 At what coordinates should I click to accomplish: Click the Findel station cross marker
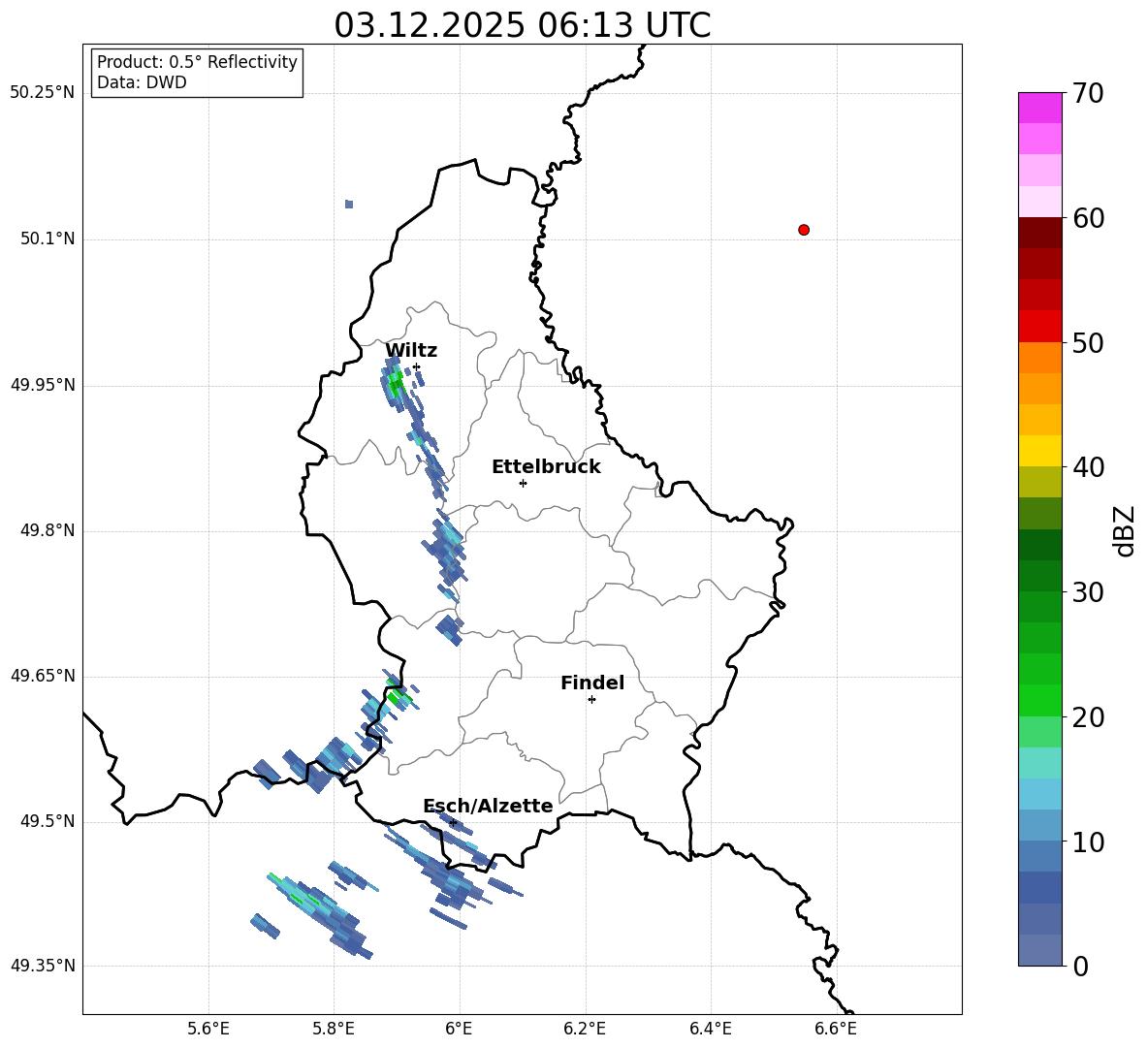coord(591,700)
